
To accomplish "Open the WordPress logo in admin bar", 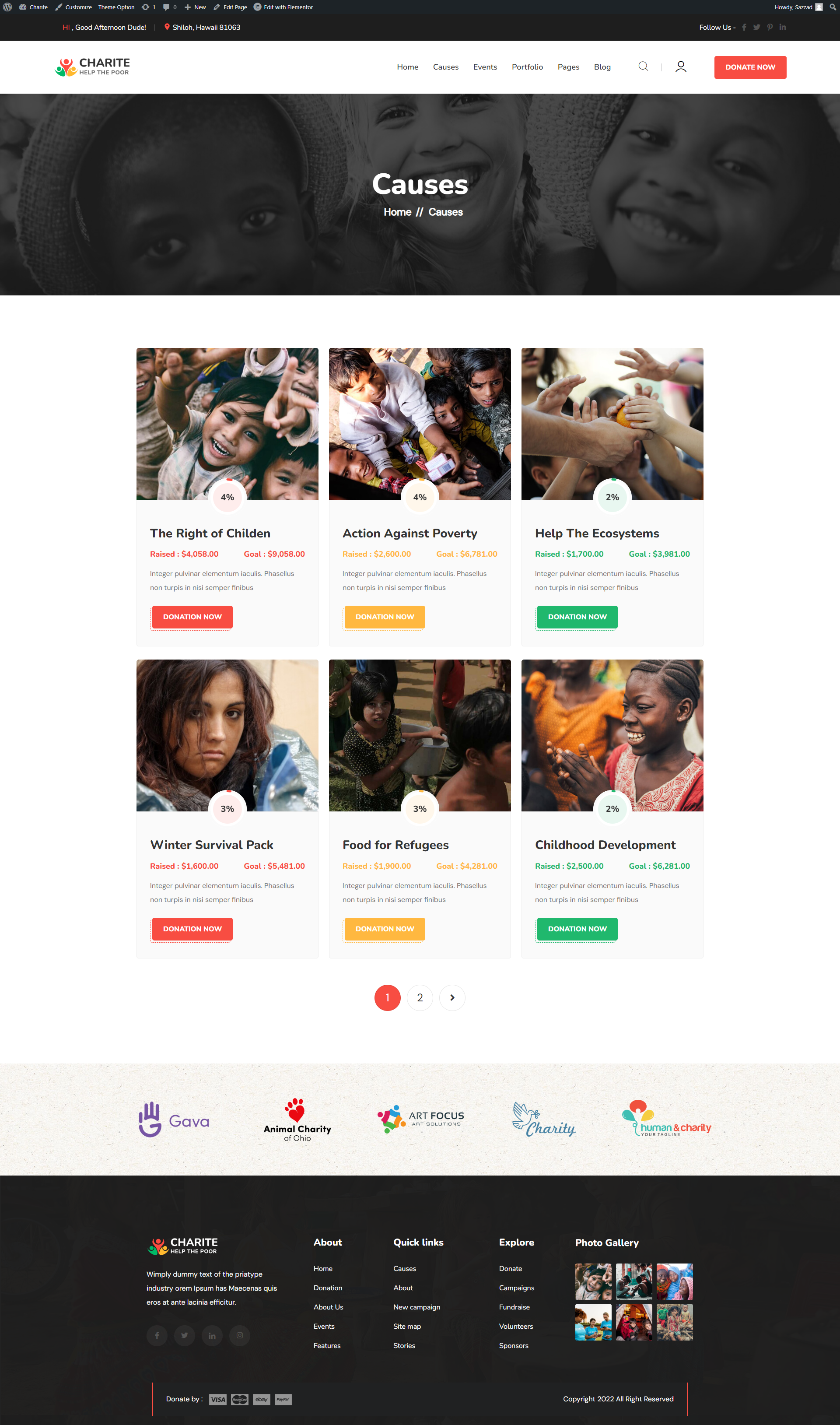I will [x=7, y=7].
